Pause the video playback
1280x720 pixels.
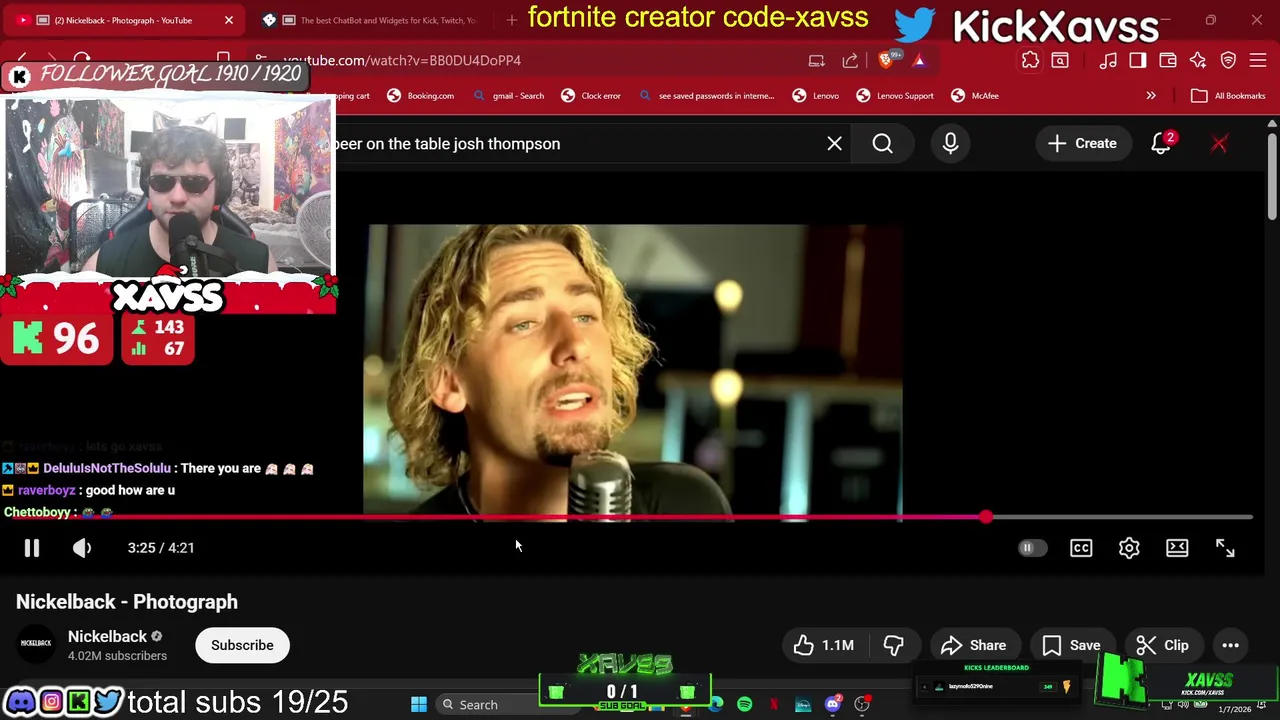(32, 548)
